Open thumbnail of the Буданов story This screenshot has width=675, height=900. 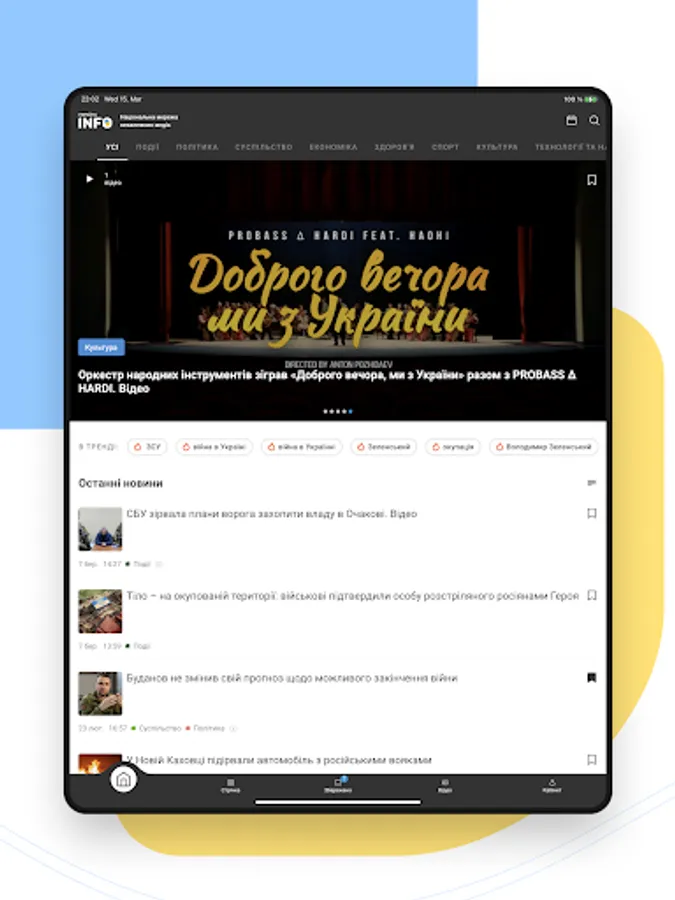coord(100,693)
